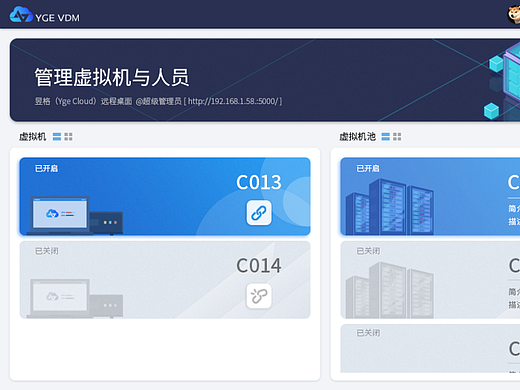Select the C013 virtual machine name
Viewport: 520px width, 390px height.
click(x=259, y=182)
